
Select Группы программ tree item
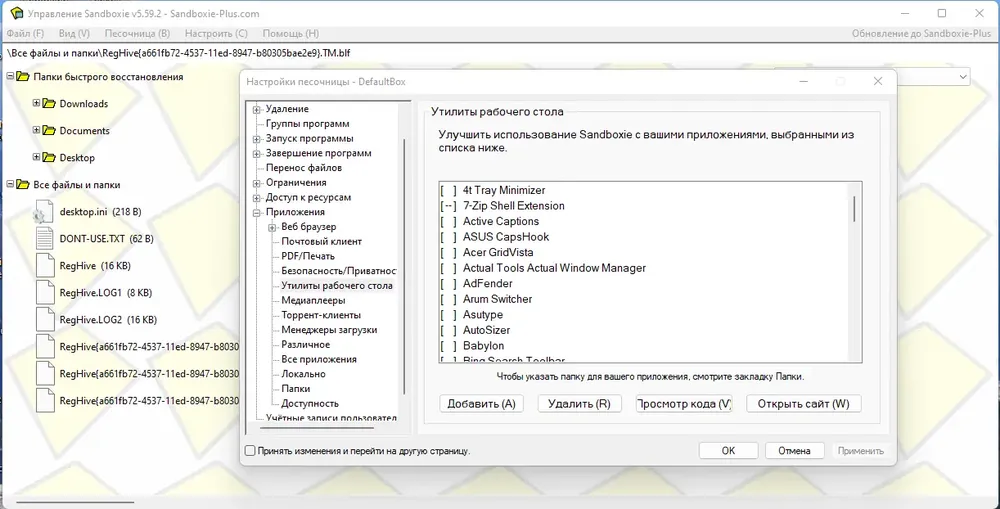pos(307,124)
